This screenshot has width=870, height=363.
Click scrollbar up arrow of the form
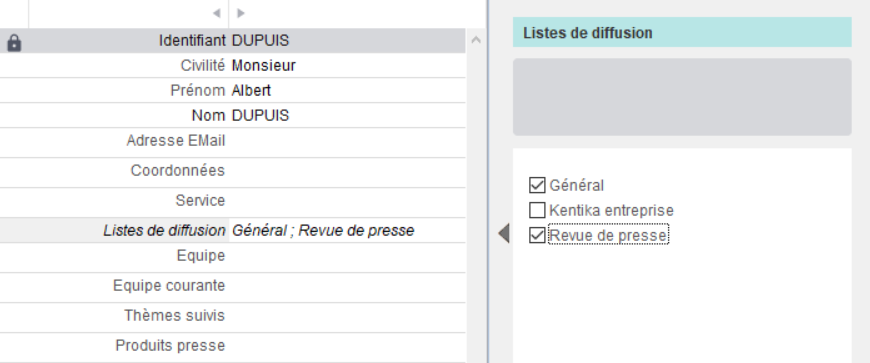pyautogui.click(x=476, y=40)
